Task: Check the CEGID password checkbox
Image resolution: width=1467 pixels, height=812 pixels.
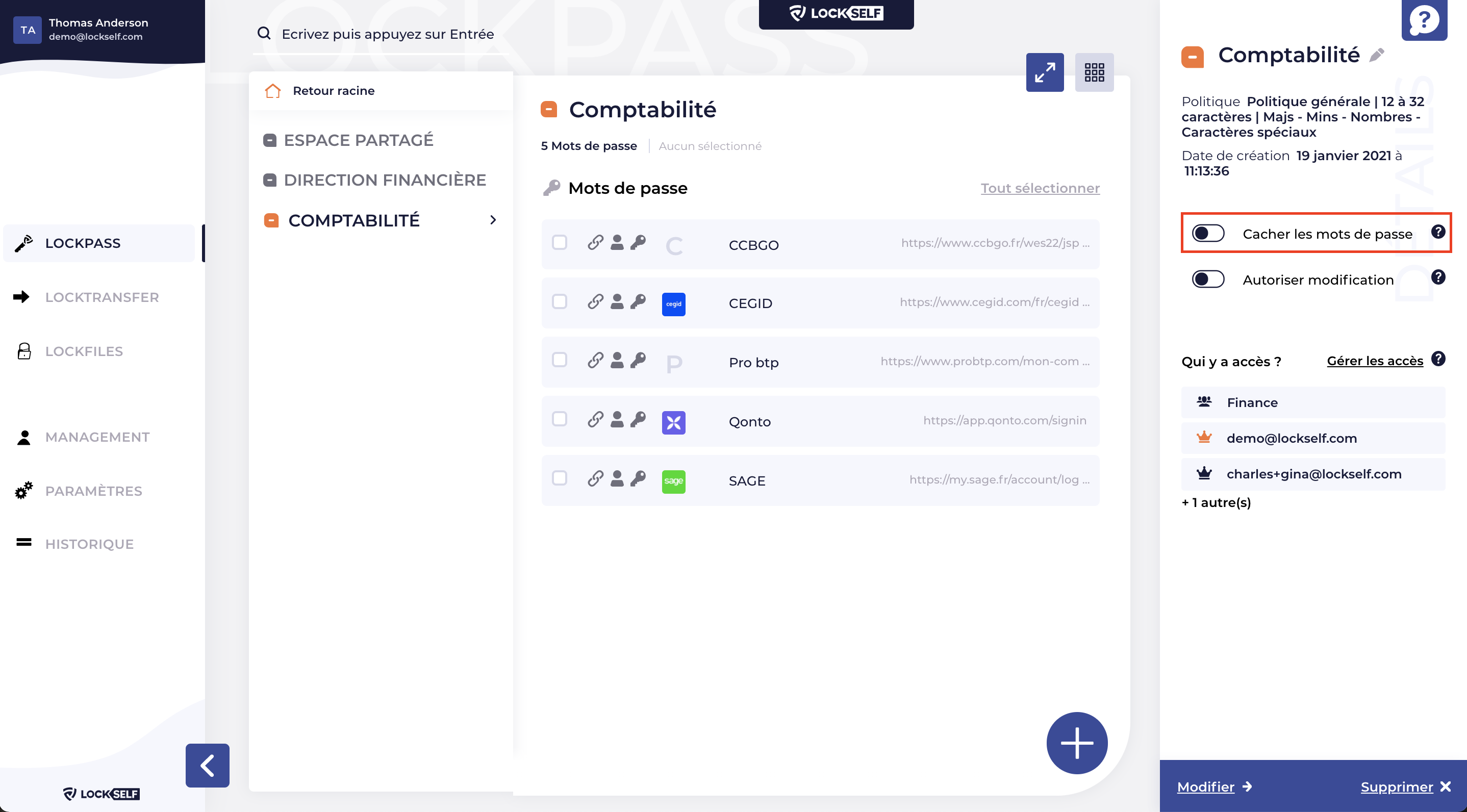Action: [559, 301]
